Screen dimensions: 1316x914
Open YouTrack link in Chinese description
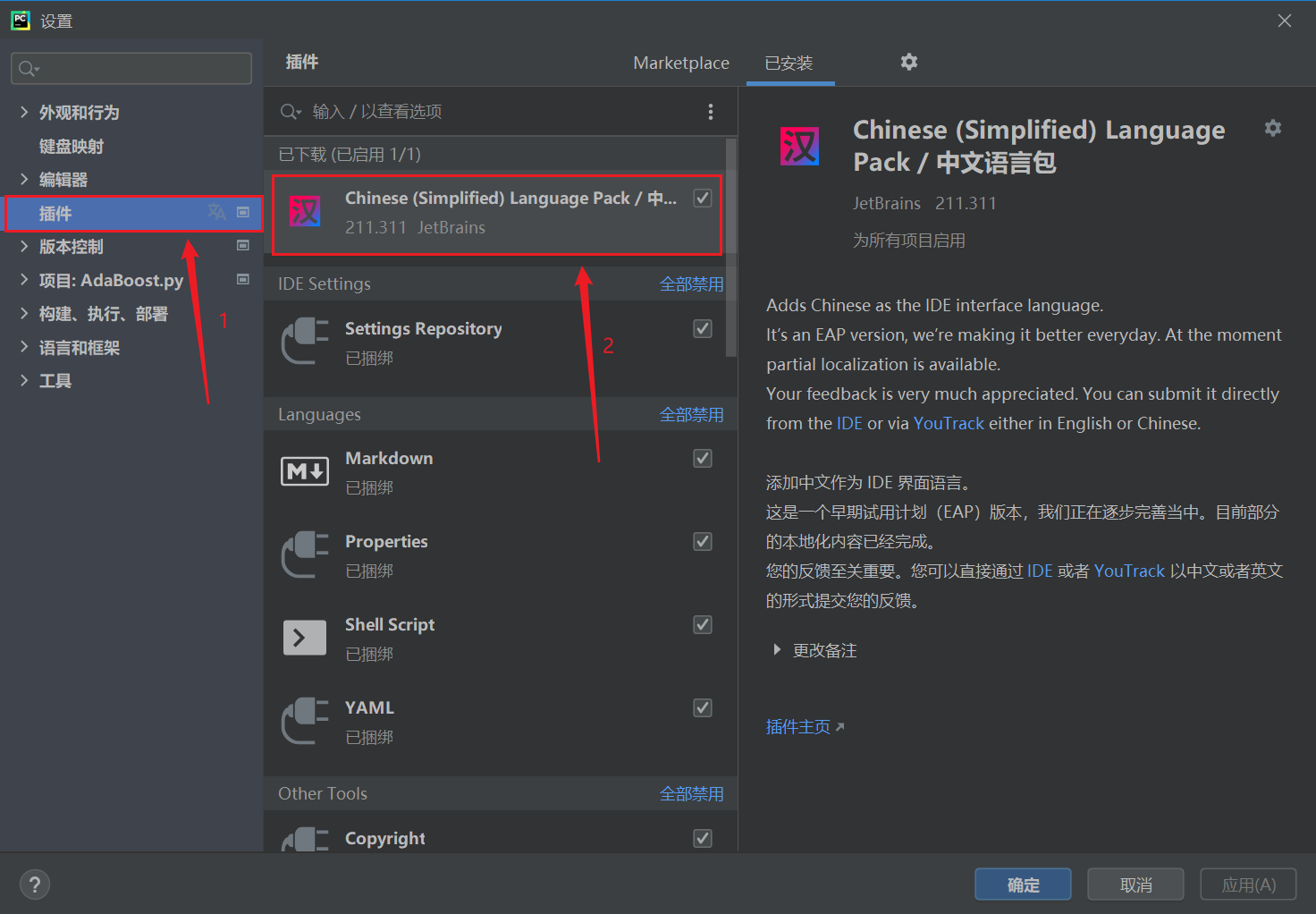1129,571
